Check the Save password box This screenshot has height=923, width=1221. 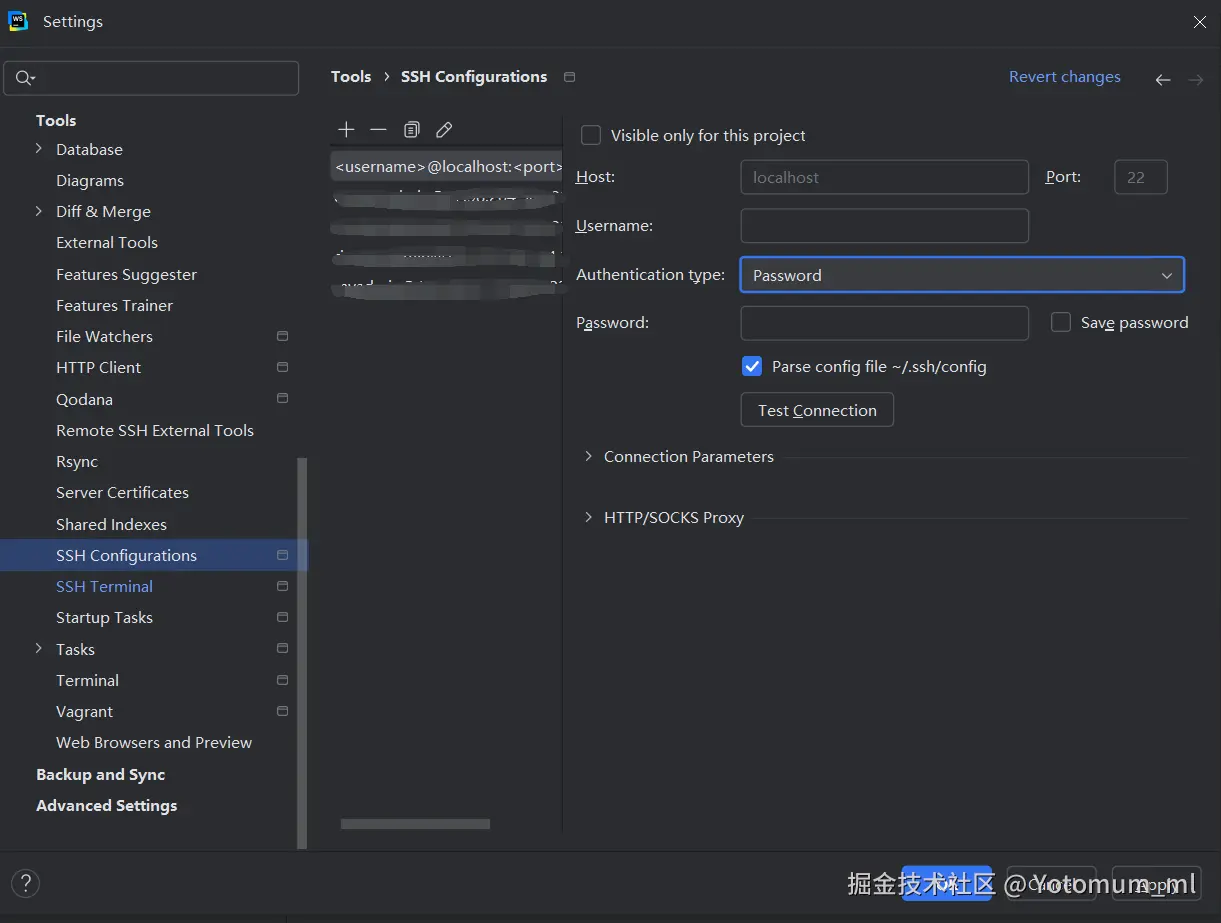coord(1061,322)
